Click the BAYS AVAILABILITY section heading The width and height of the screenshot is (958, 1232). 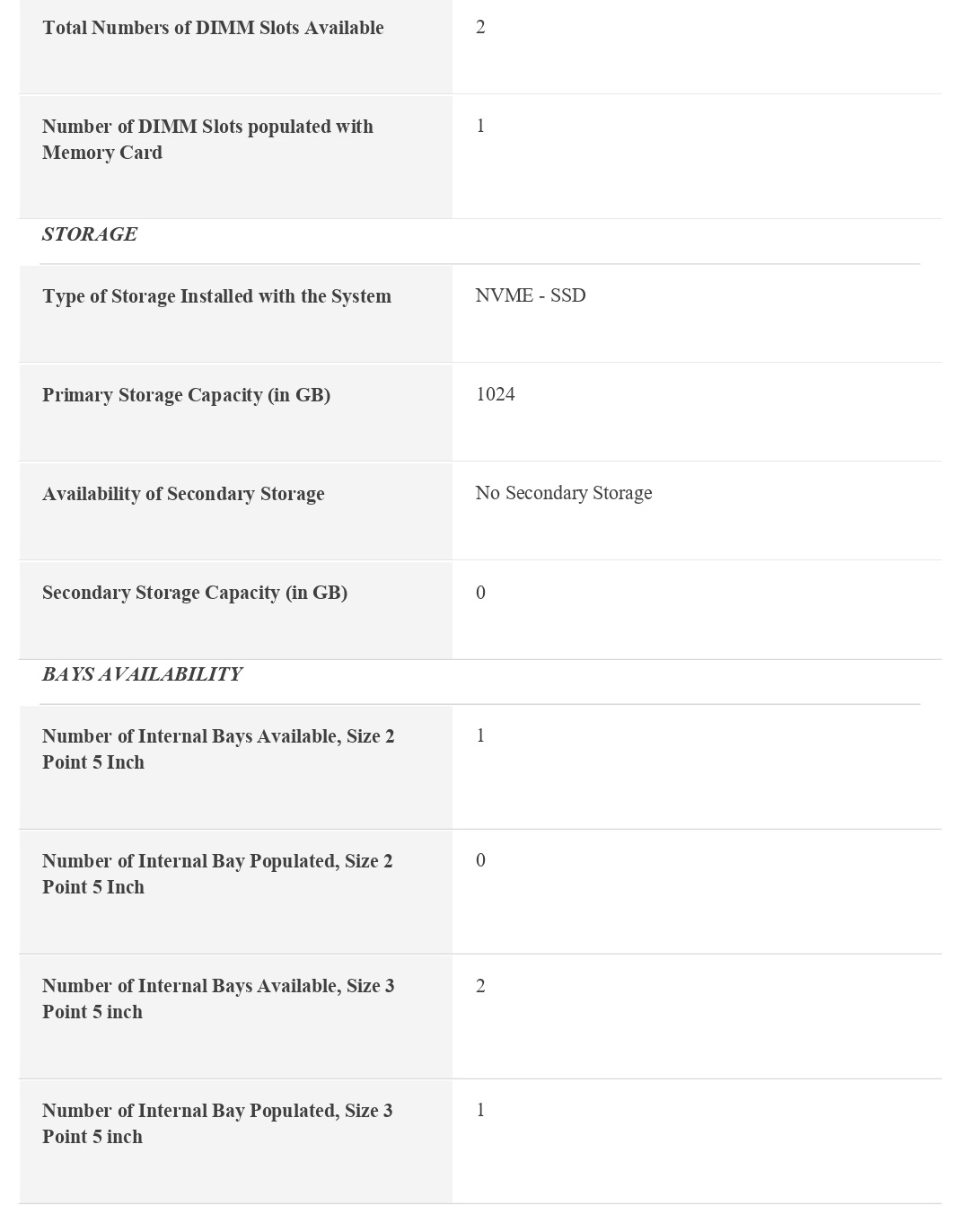142,674
